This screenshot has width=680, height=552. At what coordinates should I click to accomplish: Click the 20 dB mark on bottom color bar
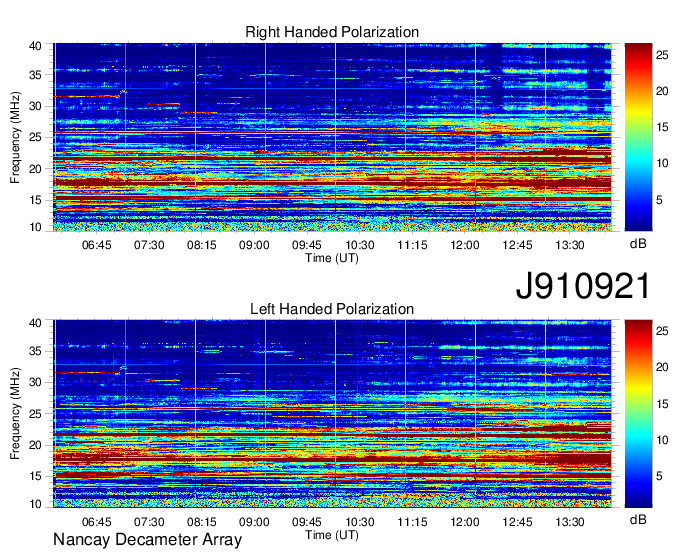coord(662,367)
